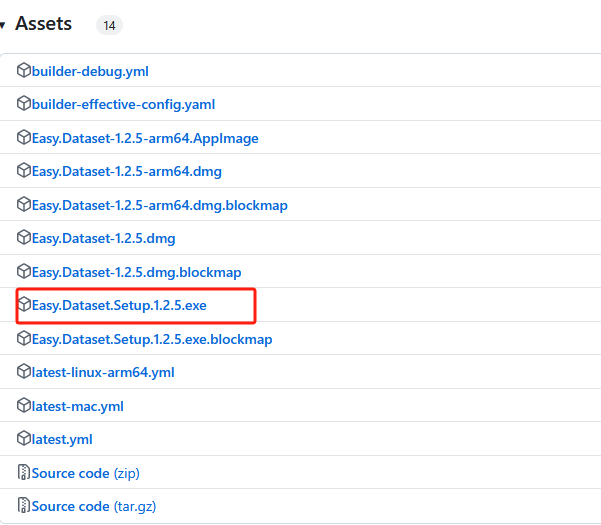Download Source code (zip)
Screen dimensions: 601x525
85,473
